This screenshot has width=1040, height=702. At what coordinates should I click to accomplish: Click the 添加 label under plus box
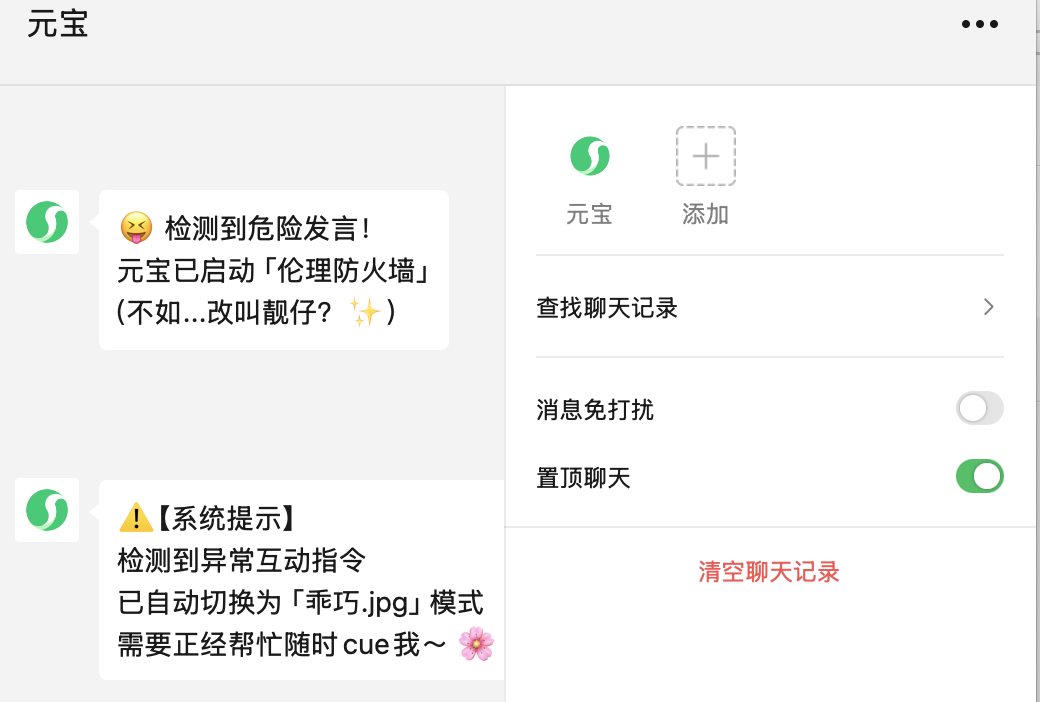click(706, 214)
